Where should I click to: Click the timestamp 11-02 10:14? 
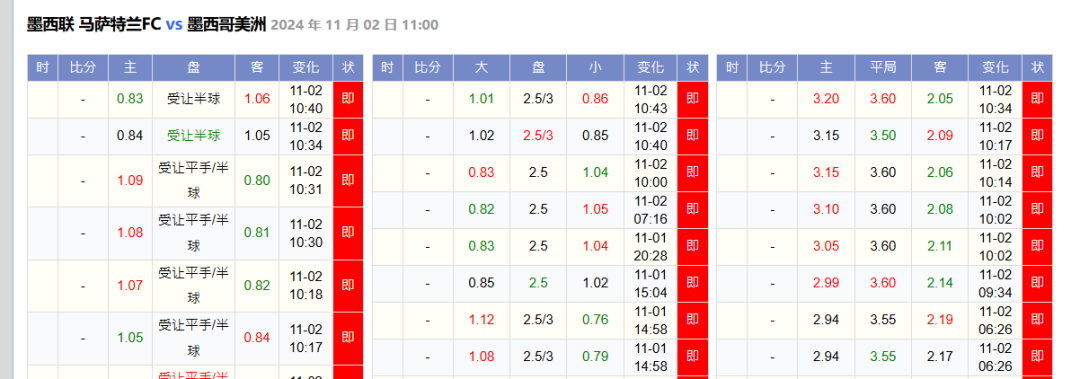995,173
